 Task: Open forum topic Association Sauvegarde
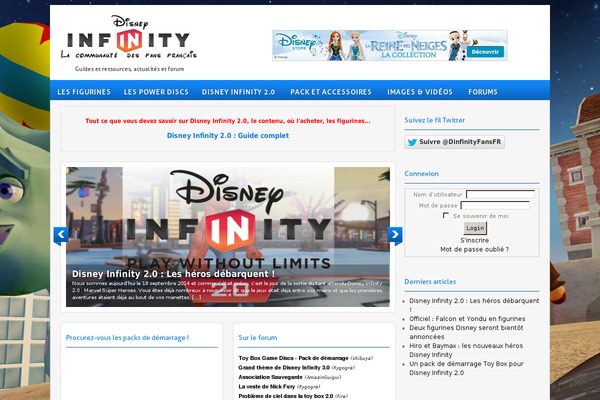pyautogui.click(x=271, y=377)
